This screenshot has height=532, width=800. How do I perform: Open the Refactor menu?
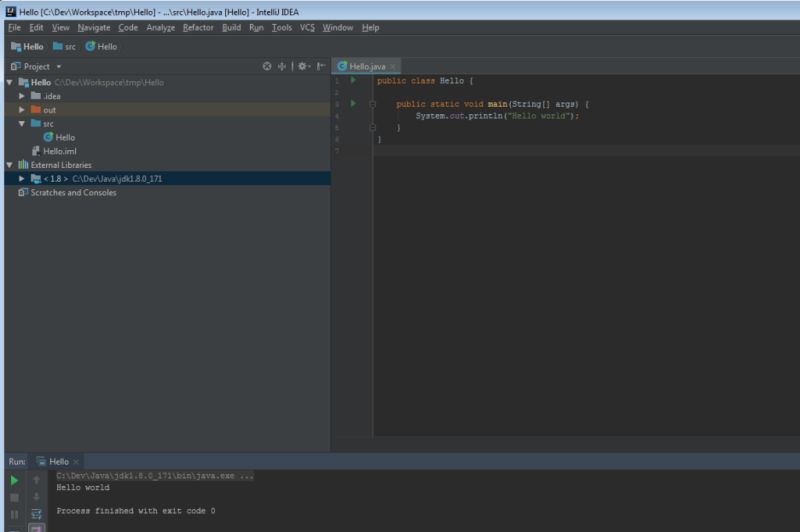198,28
